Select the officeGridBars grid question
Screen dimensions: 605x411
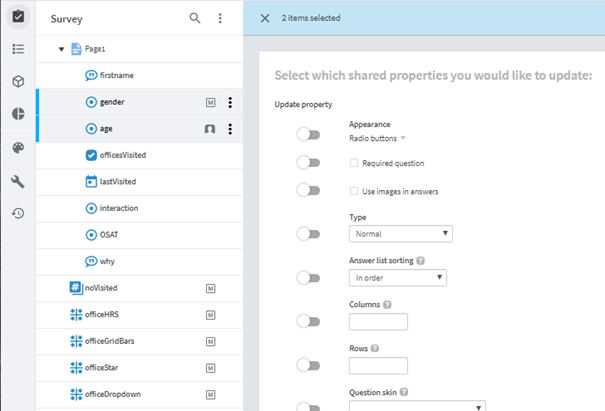139,341
